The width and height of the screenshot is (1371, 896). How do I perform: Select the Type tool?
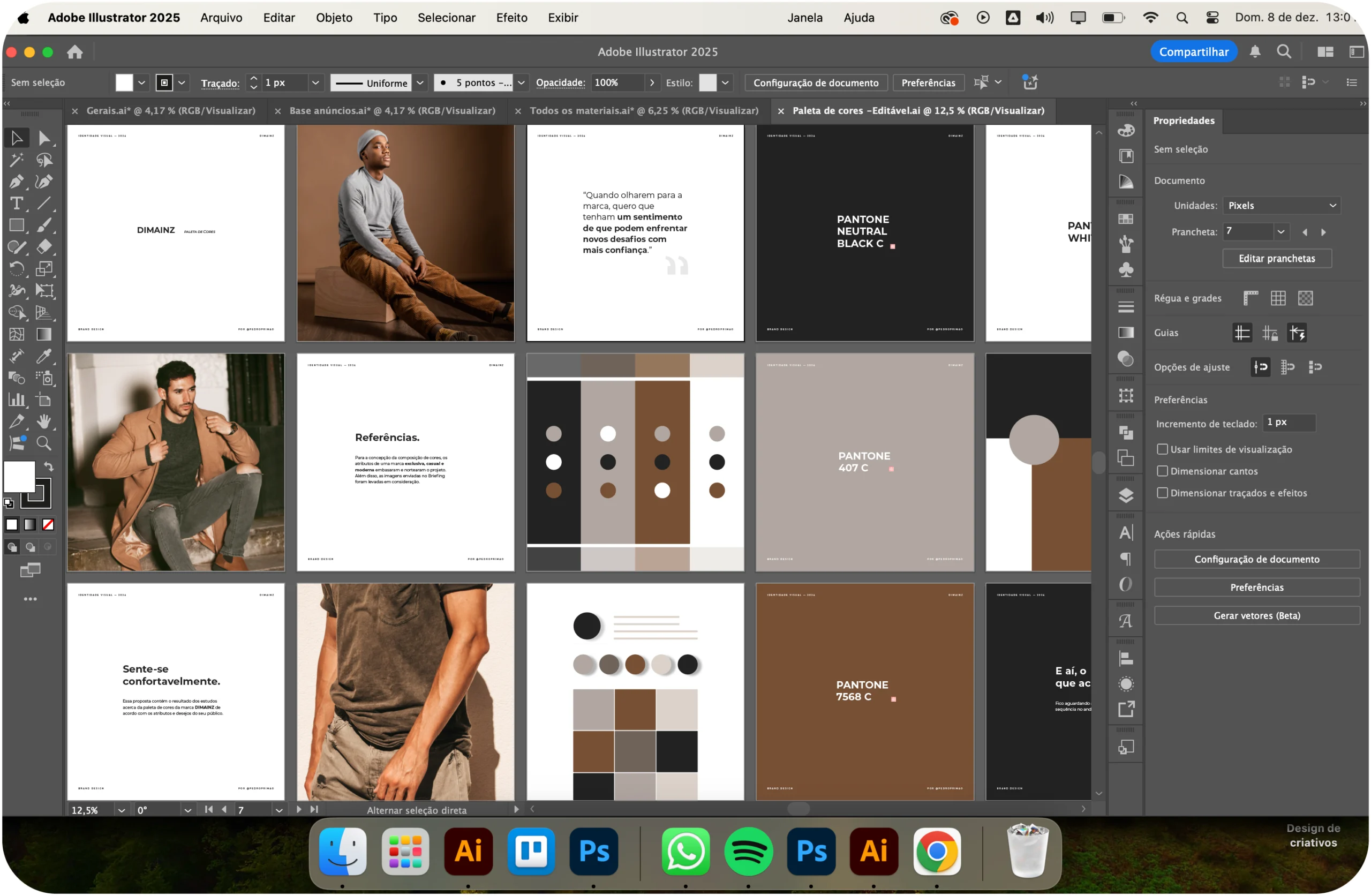point(17,204)
